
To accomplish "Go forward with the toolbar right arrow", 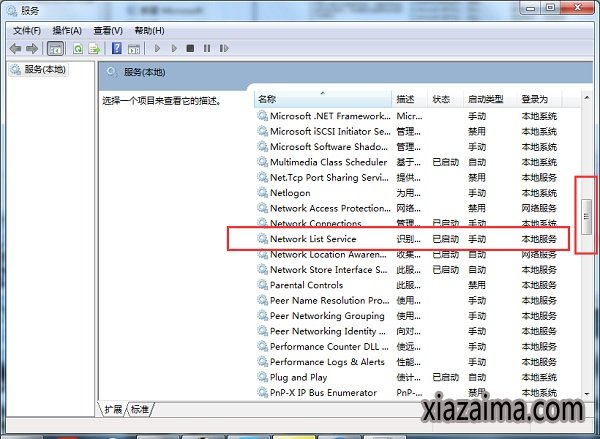I will click(32, 48).
